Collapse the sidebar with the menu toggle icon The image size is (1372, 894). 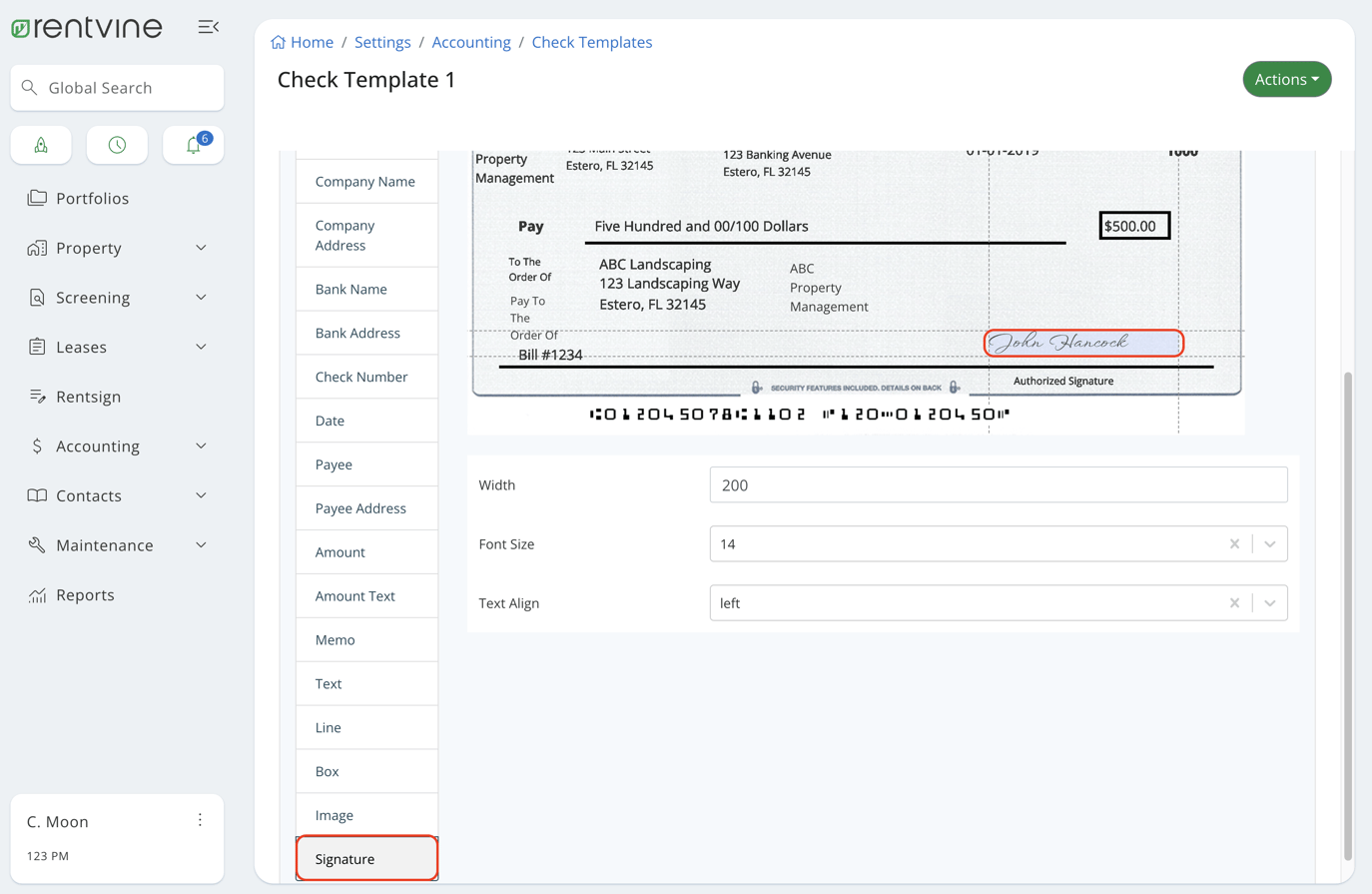click(208, 27)
